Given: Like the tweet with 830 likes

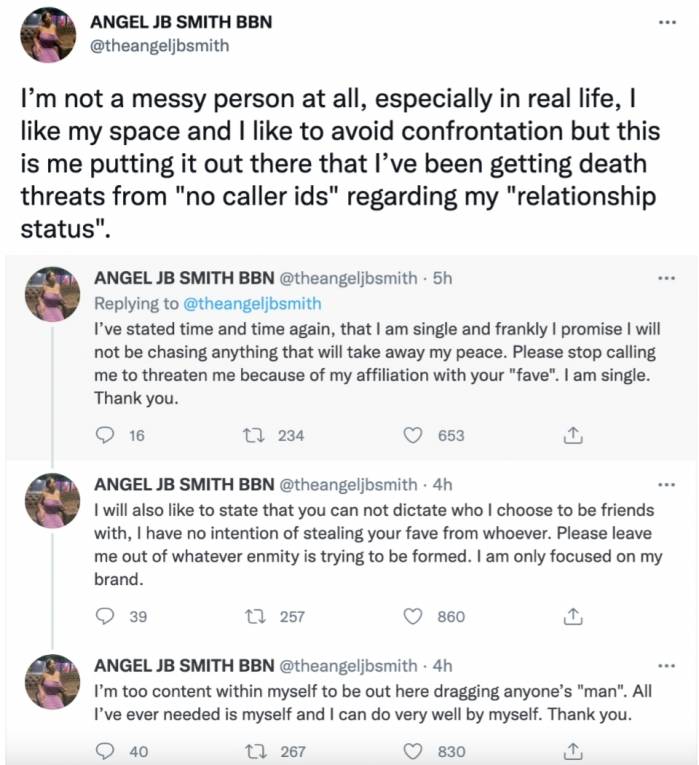Looking at the screenshot, I should coord(413,751).
